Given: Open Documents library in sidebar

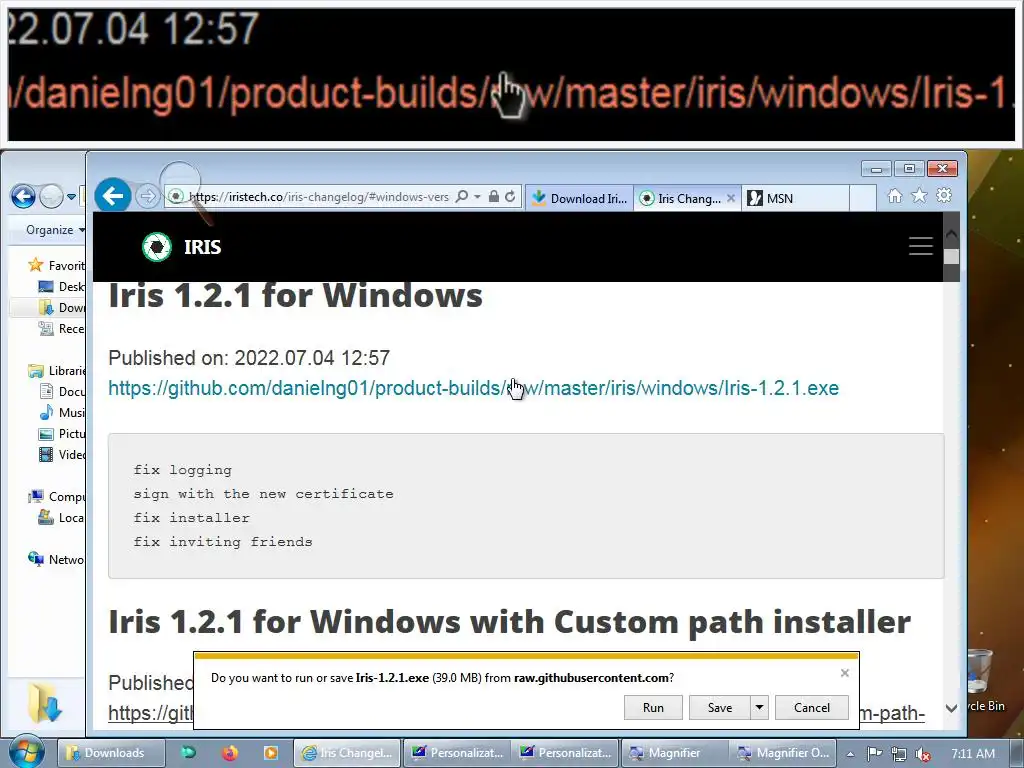Looking at the screenshot, I should [x=62, y=391].
